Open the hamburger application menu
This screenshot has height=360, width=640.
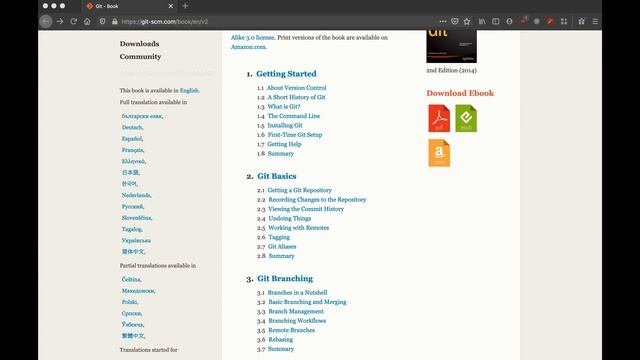[x=595, y=22]
